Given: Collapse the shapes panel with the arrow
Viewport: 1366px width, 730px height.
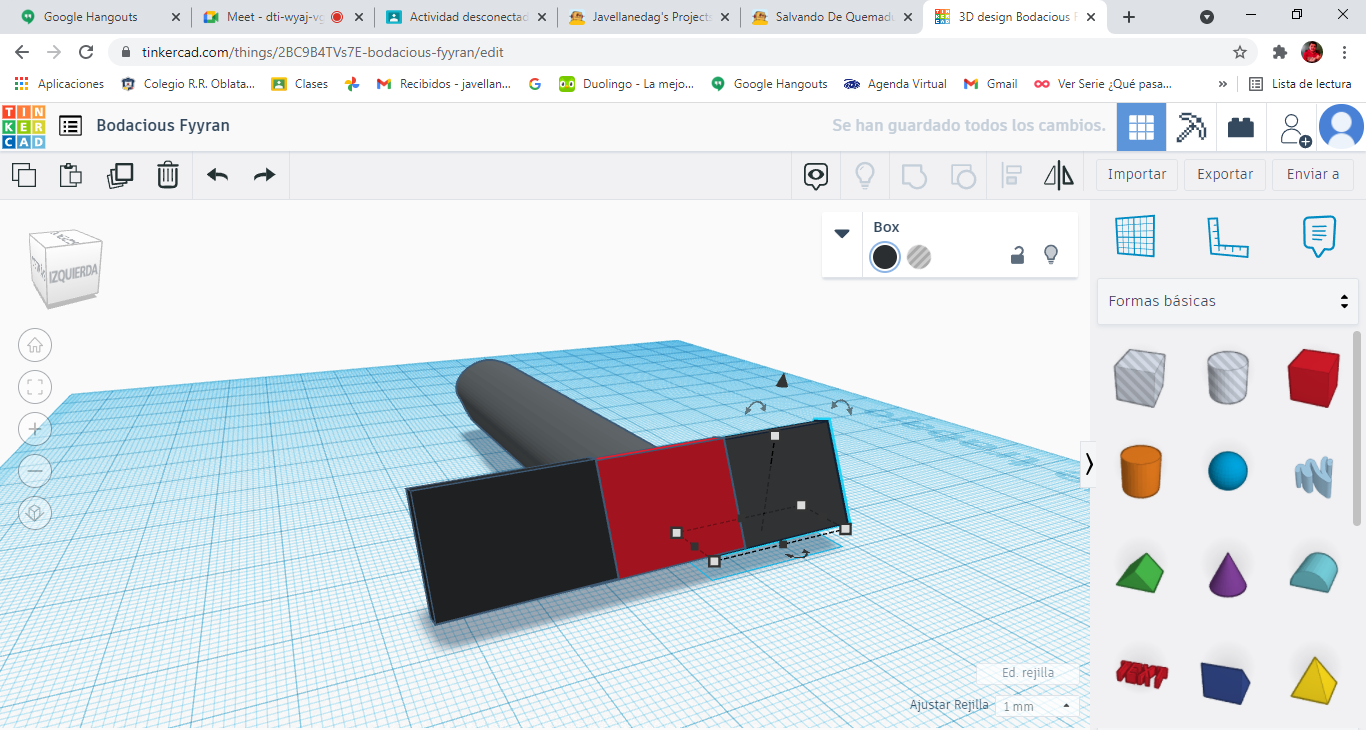Looking at the screenshot, I should 1089,464.
